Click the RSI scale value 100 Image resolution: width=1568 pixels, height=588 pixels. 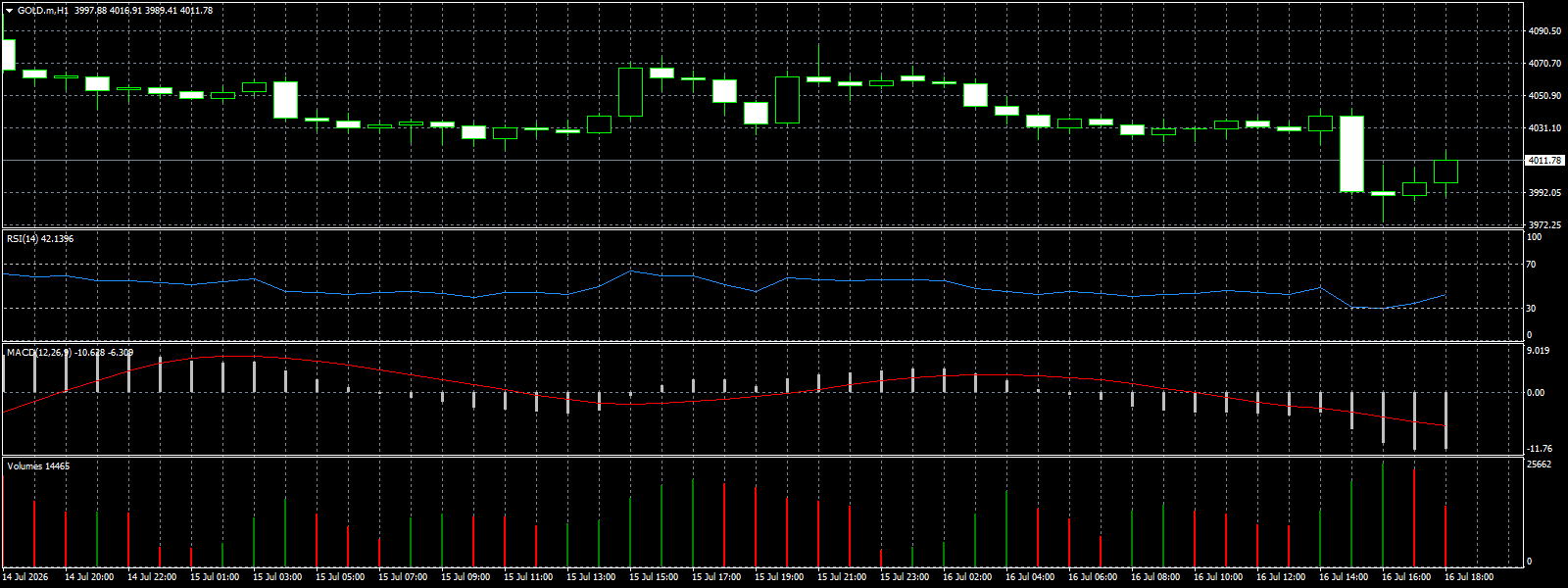point(1535,237)
